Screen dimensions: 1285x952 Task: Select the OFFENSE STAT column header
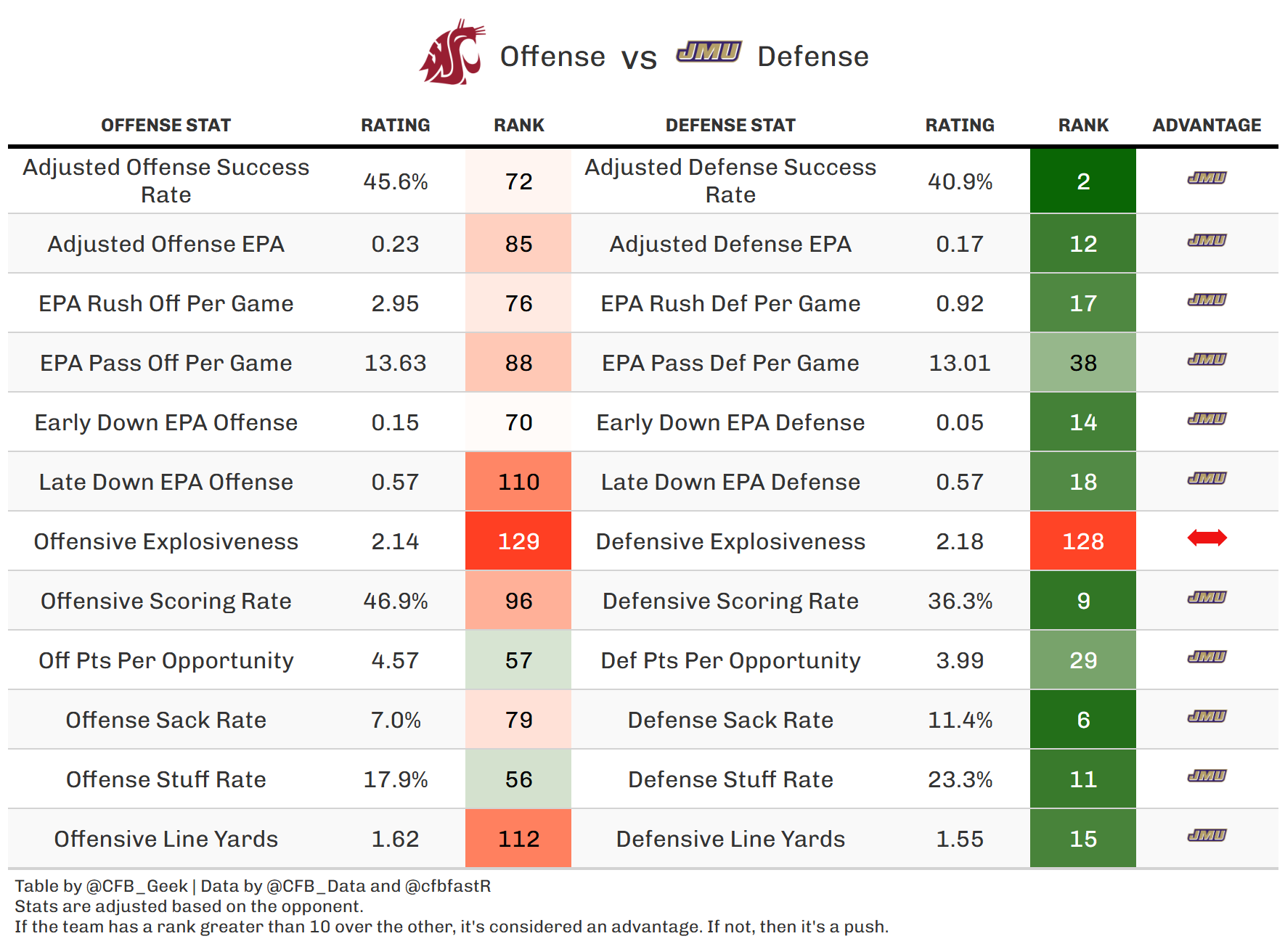(x=166, y=126)
